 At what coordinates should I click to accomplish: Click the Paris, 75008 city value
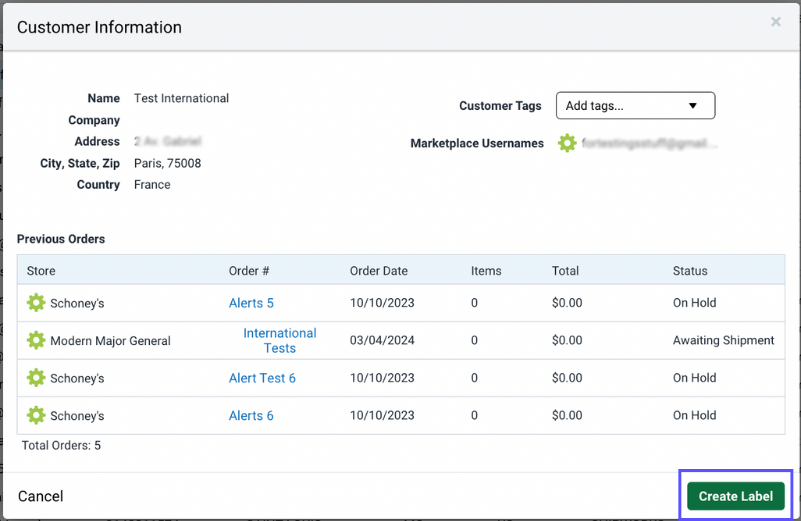(x=168, y=163)
